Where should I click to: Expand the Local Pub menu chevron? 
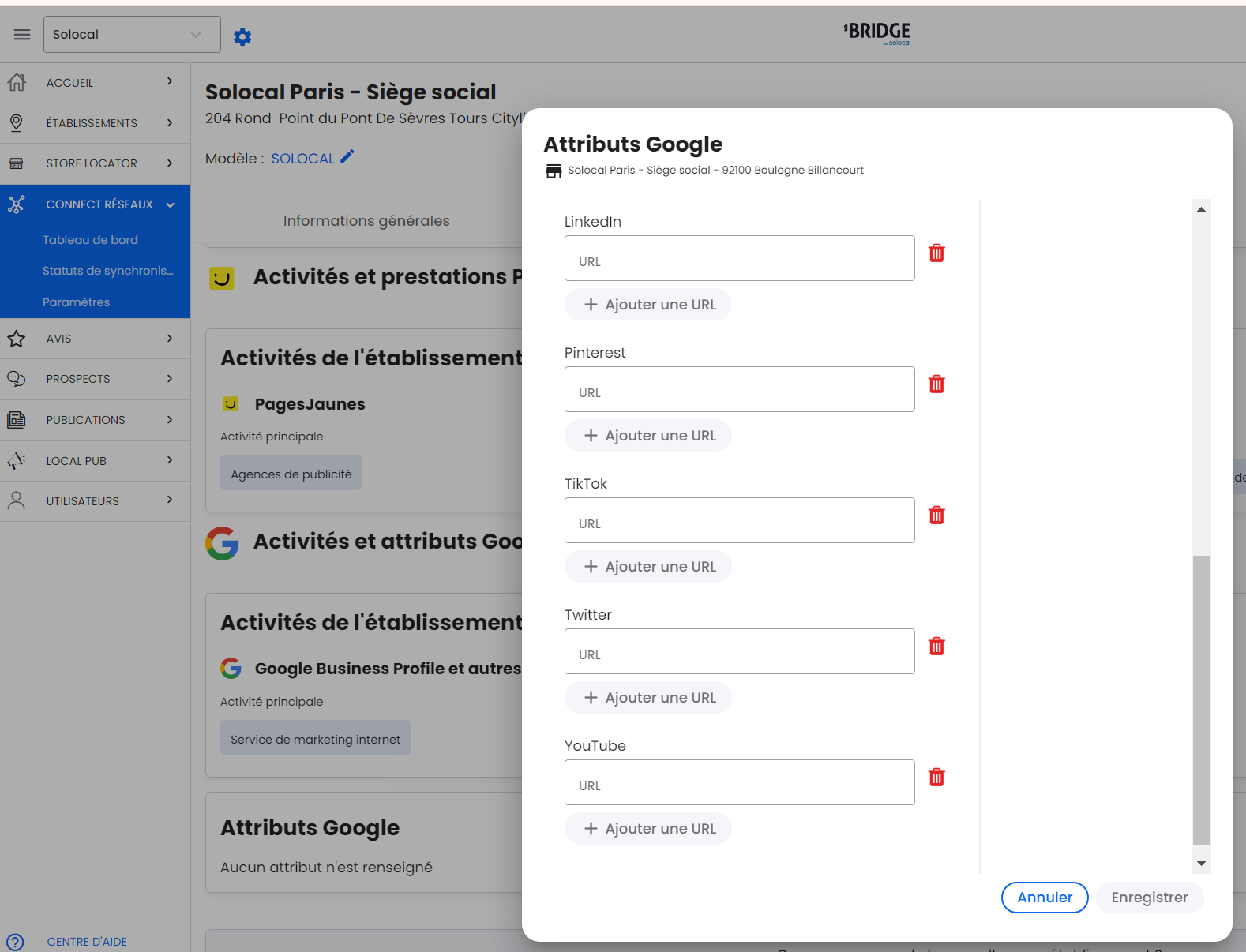[x=170, y=459]
